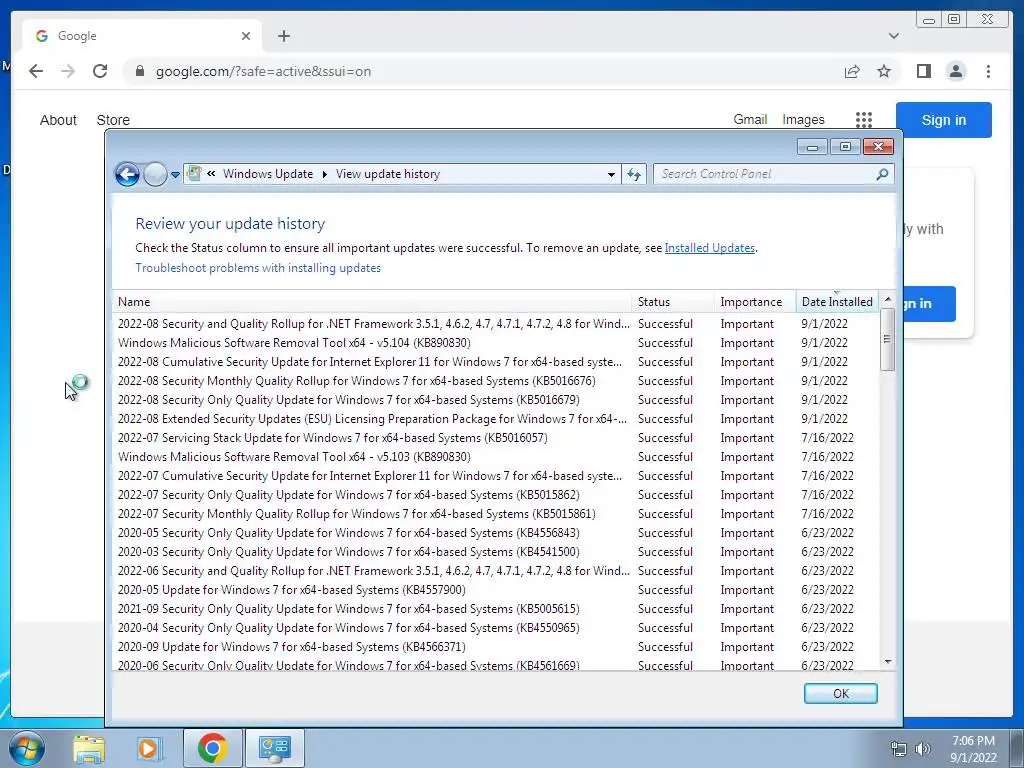Select the Windows Update breadcrumb

(x=268, y=174)
